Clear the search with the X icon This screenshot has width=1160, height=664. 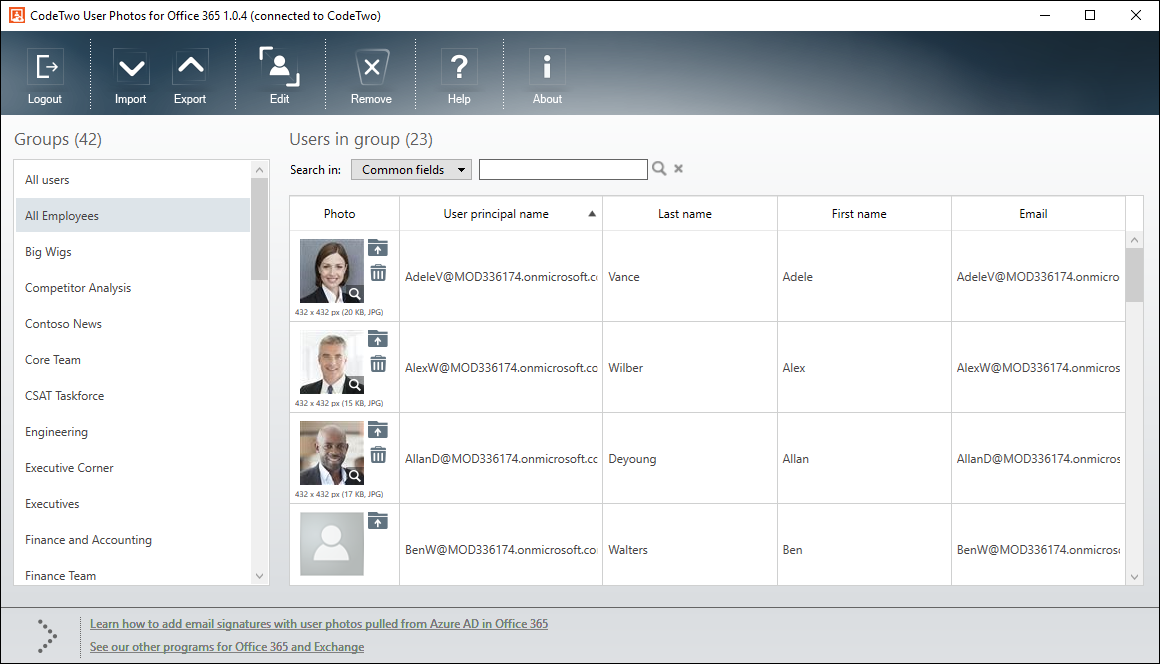pos(678,169)
